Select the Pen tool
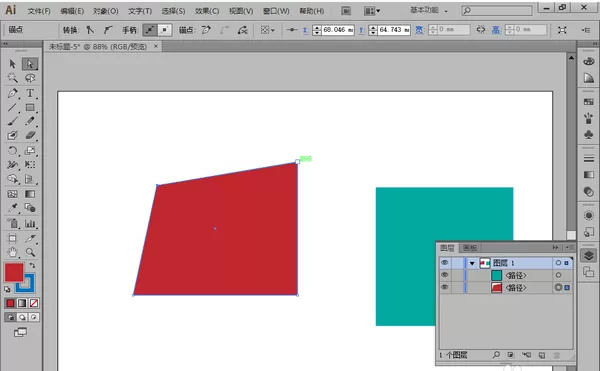Viewport: 600px width, 371px height. pyautogui.click(x=12, y=93)
